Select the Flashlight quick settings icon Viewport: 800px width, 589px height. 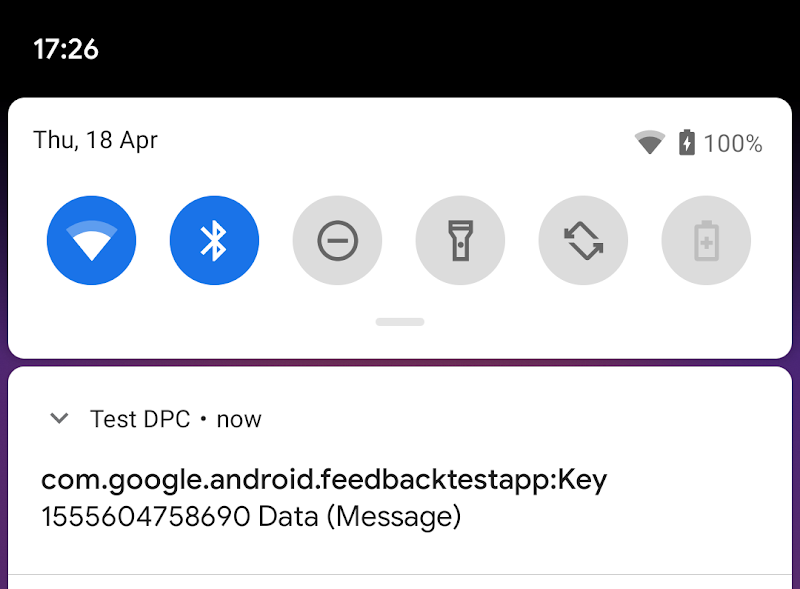tap(460, 240)
